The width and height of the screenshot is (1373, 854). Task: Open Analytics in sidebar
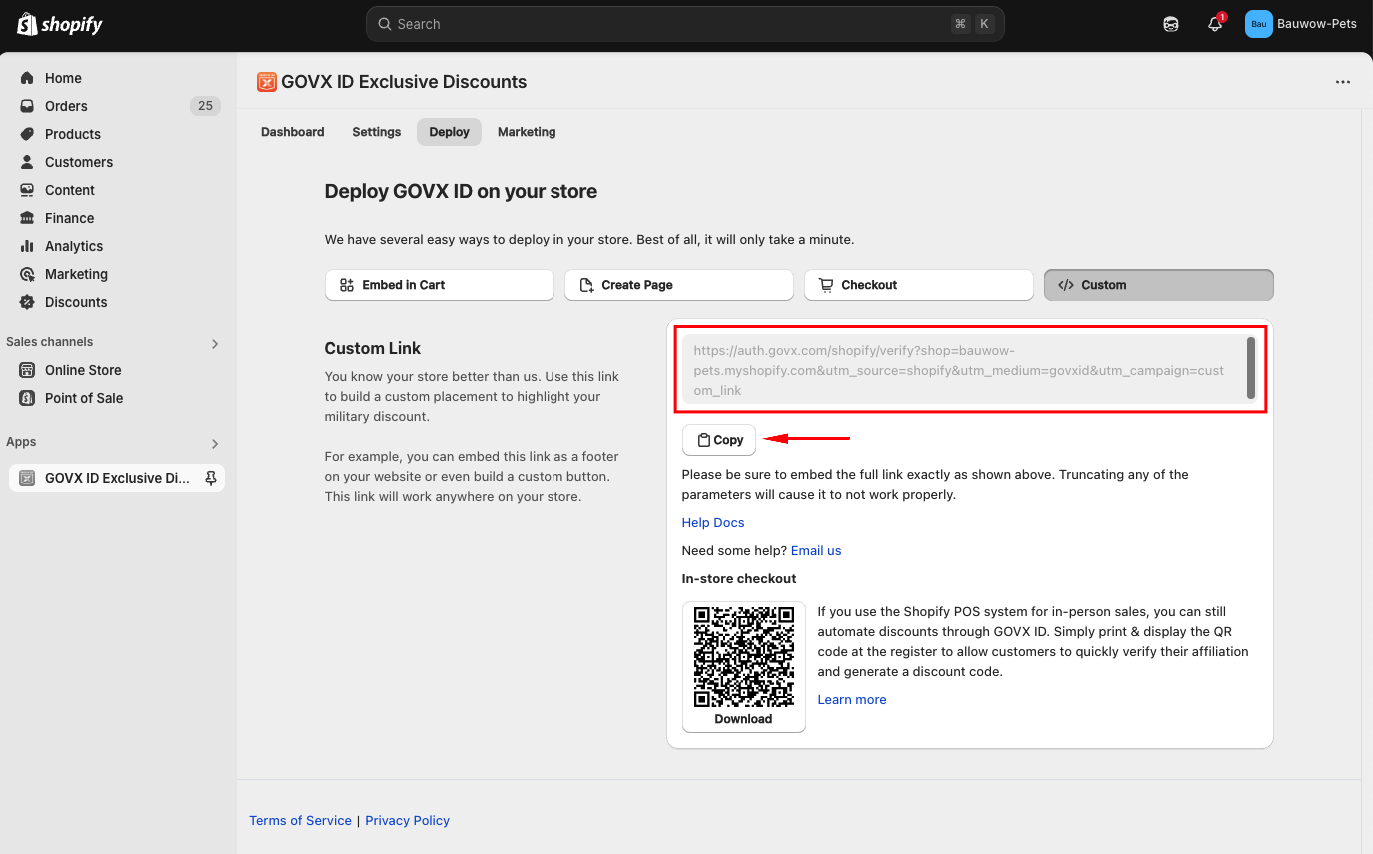(74, 246)
